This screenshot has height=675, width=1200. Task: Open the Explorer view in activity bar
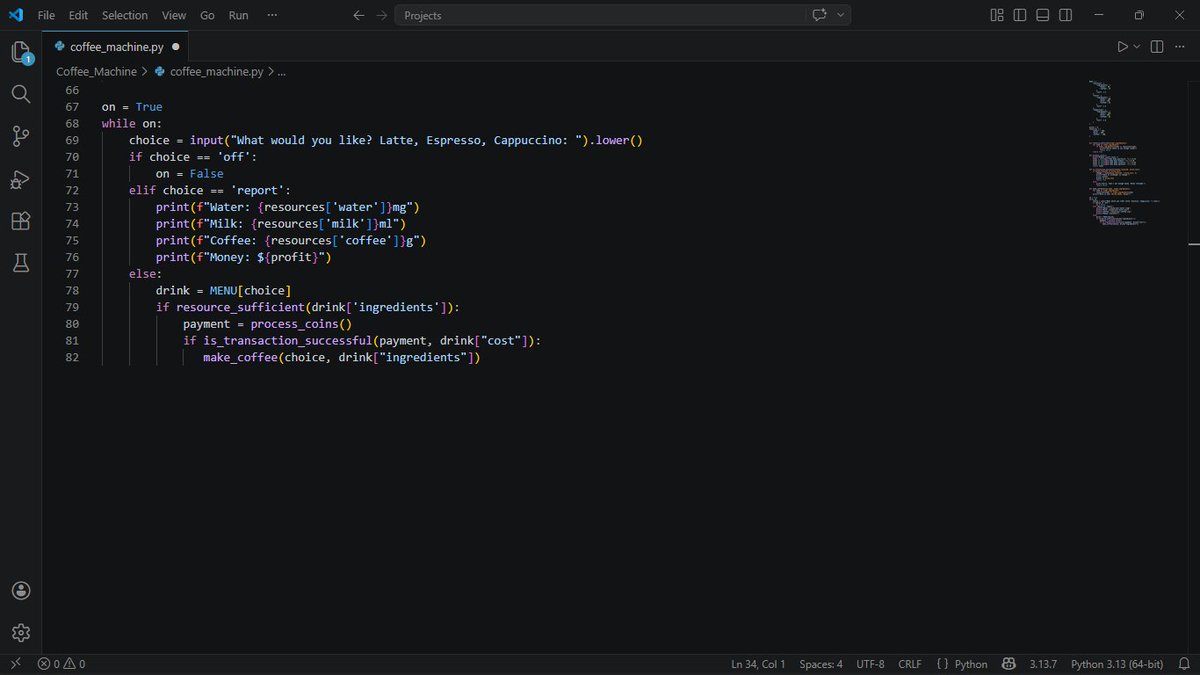tap(21, 52)
